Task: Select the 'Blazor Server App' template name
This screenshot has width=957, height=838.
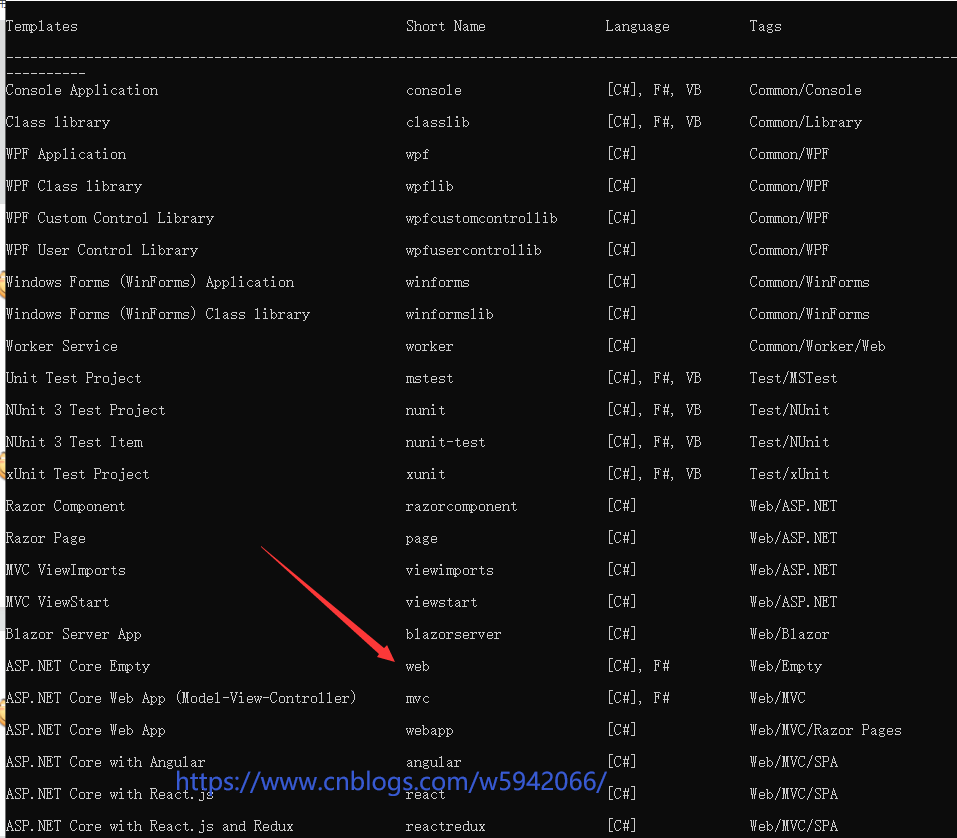Action: click(74, 634)
